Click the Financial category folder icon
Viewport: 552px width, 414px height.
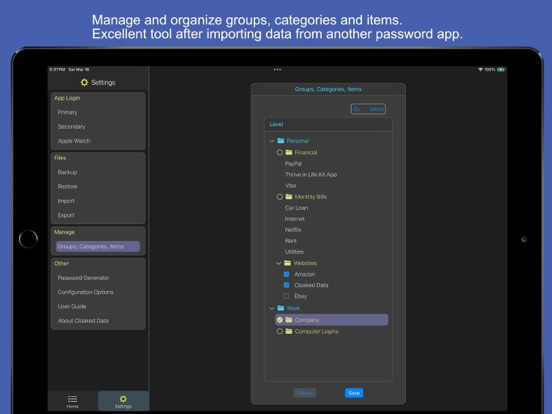point(289,152)
